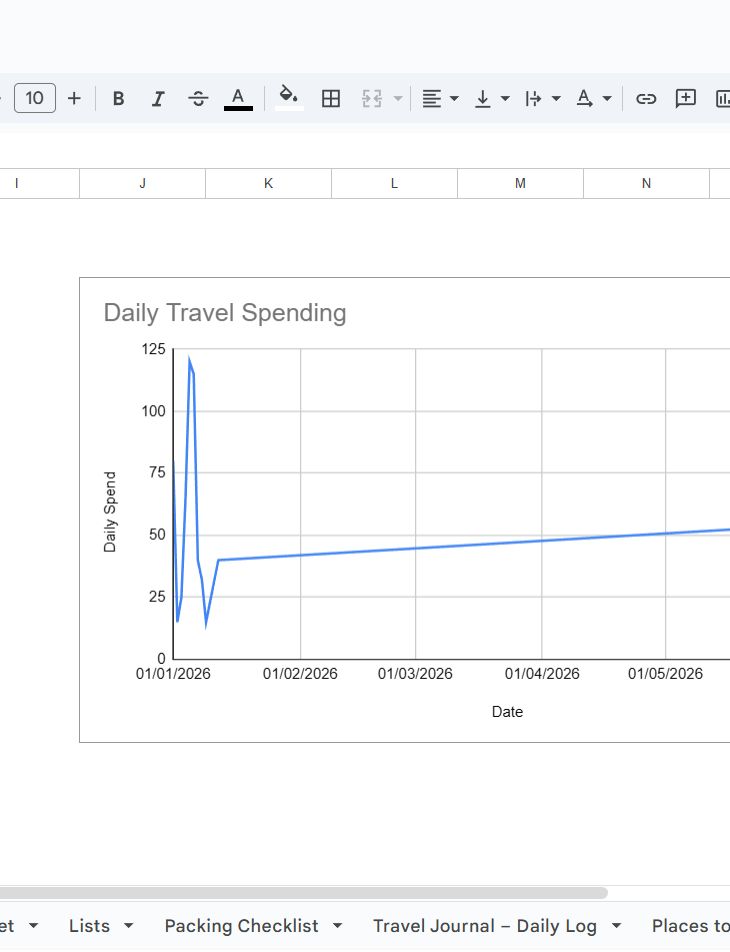
Task: Toggle italic formatting
Action: coord(158,98)
